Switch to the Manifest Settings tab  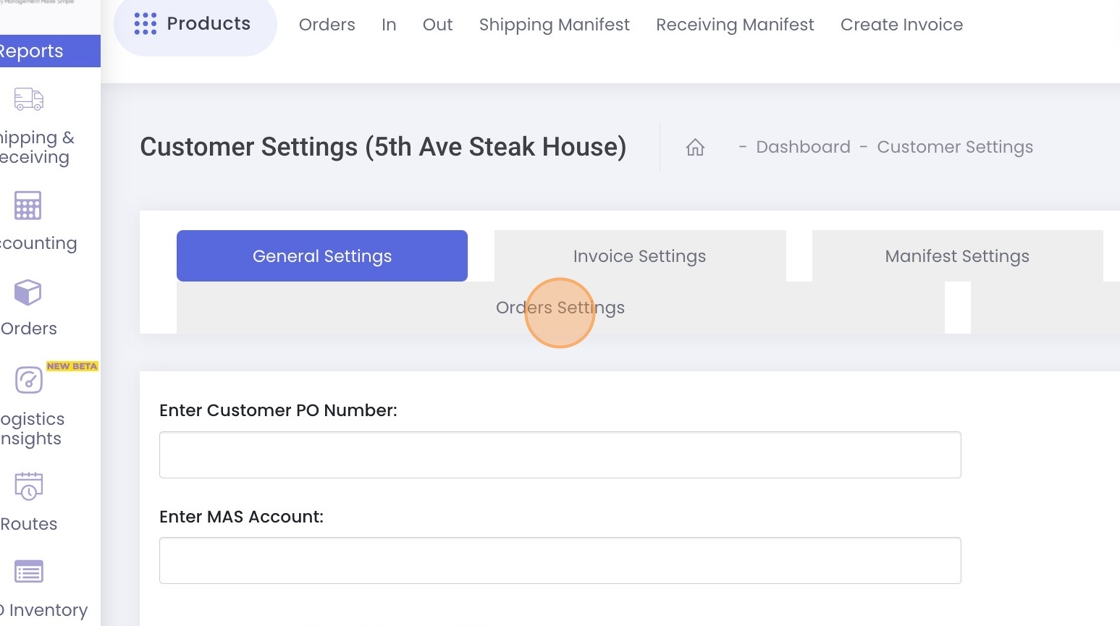pos(957,256)
